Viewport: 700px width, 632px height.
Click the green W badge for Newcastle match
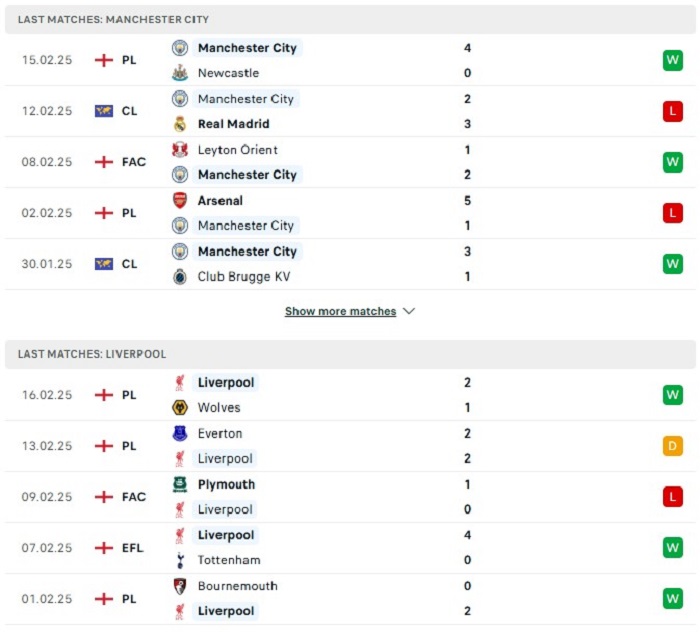click(673, 60)
